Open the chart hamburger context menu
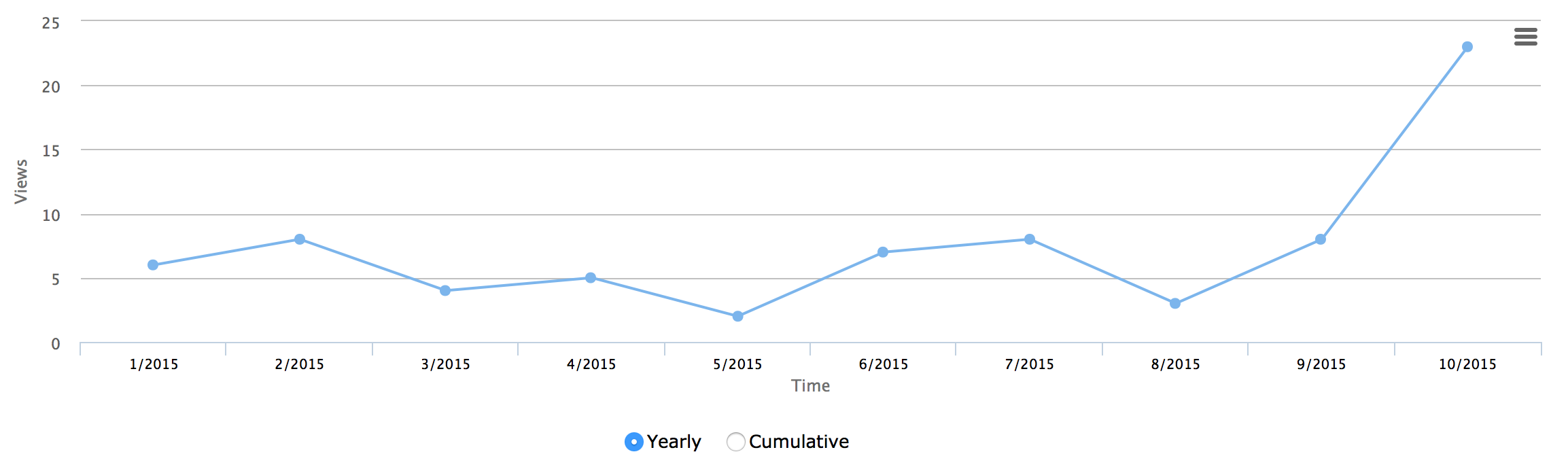The image size is (1568, 469). [x=1525, y=37]
